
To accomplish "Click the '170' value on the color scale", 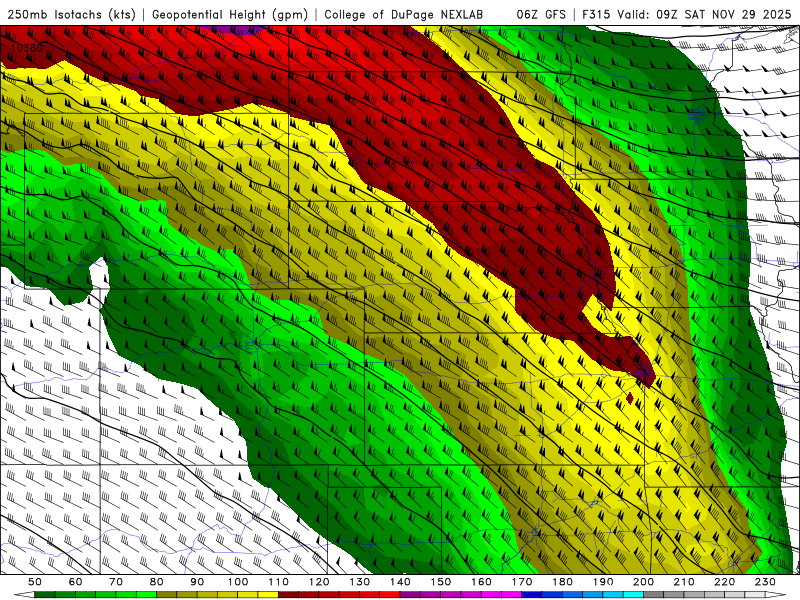I will click(x=522, y=582).
